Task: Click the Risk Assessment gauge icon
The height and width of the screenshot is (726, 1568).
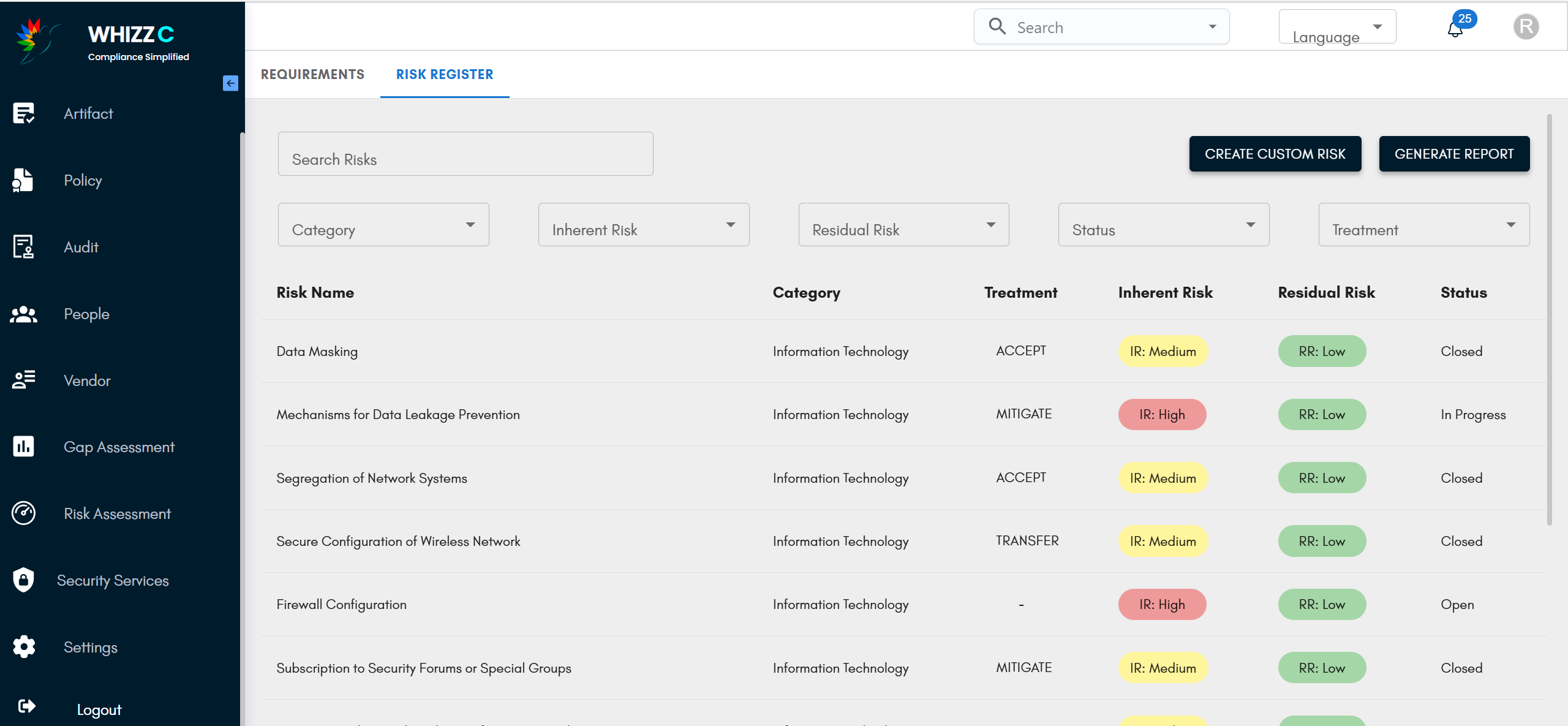Action: (23, 513)
